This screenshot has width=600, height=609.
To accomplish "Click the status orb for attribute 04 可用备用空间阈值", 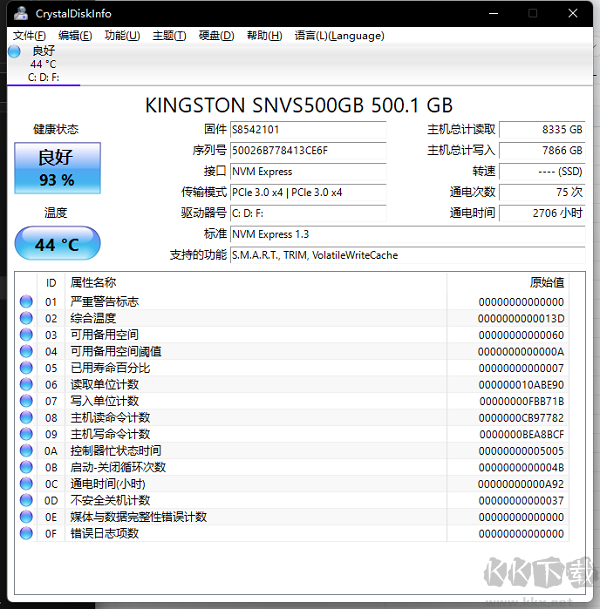I will click(x=26, y=351).
